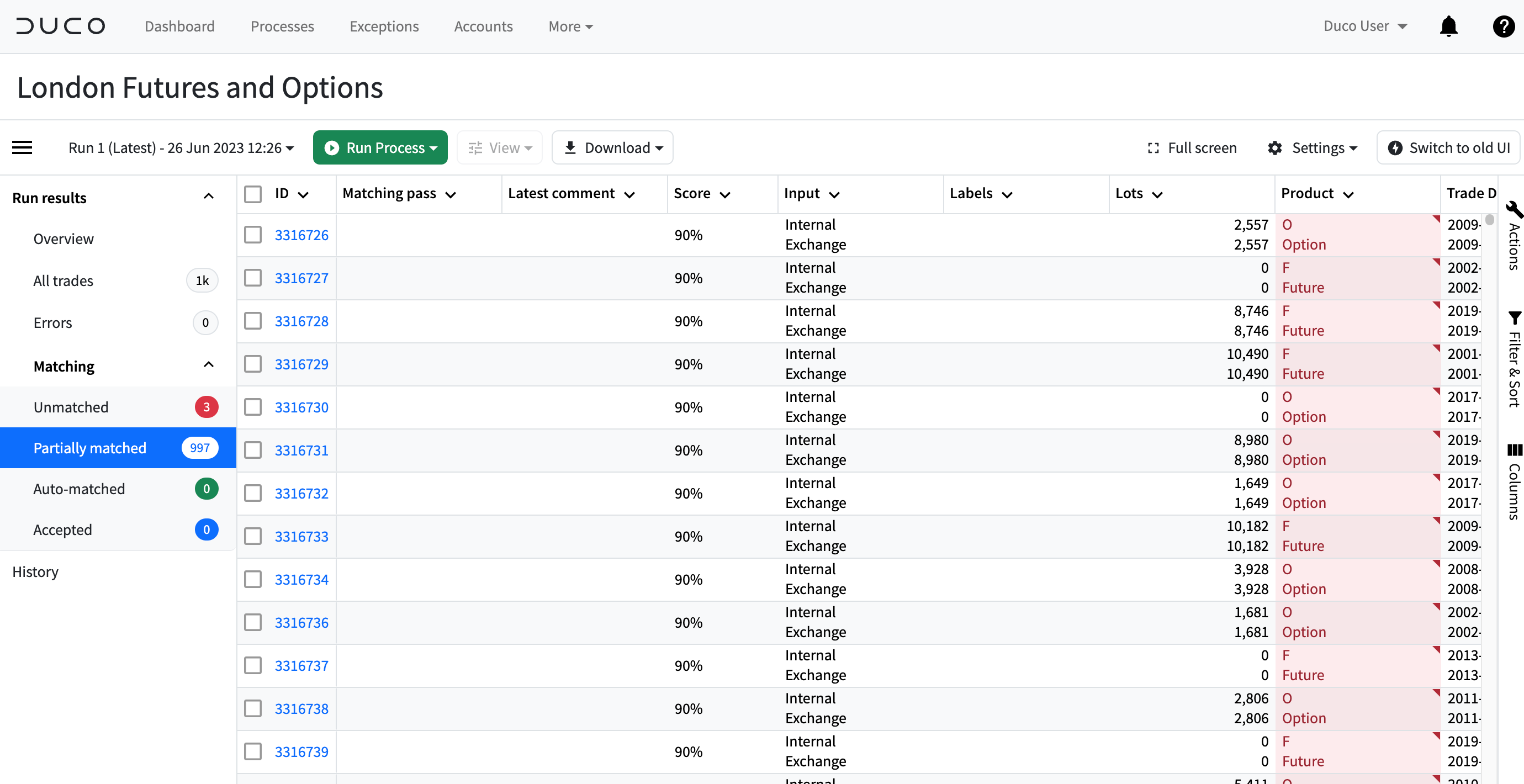Click the Run Process button
The image size is (1524, 784).
(380, 147)
